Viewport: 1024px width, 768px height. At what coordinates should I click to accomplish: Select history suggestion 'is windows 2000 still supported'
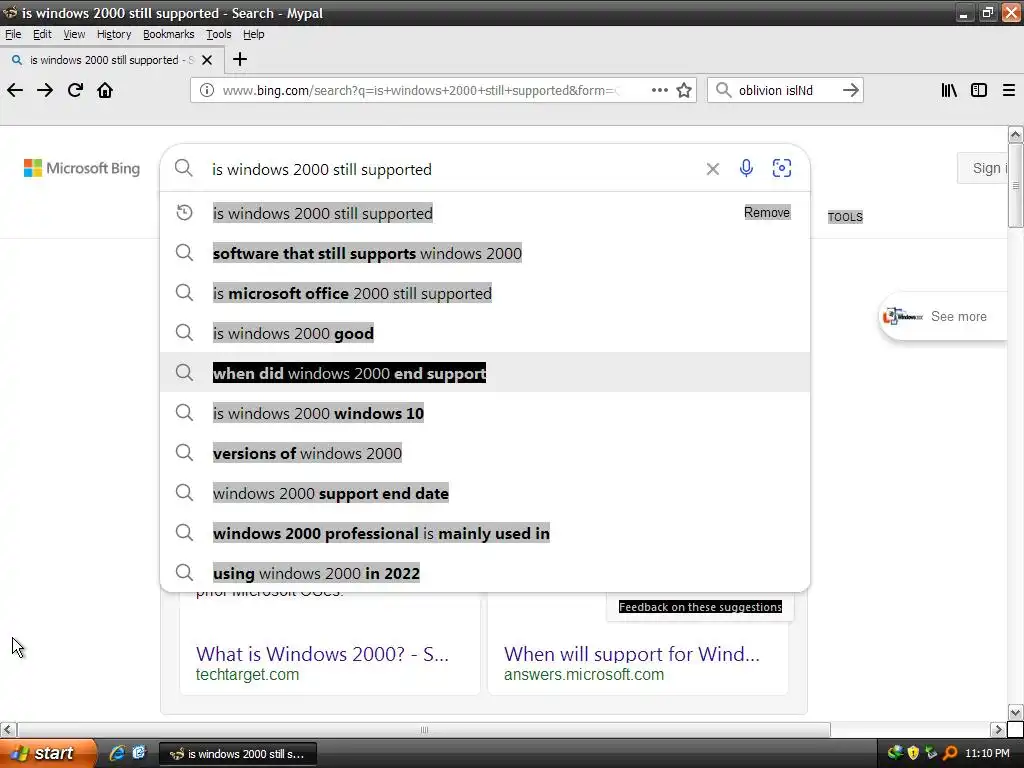[485, 213]
